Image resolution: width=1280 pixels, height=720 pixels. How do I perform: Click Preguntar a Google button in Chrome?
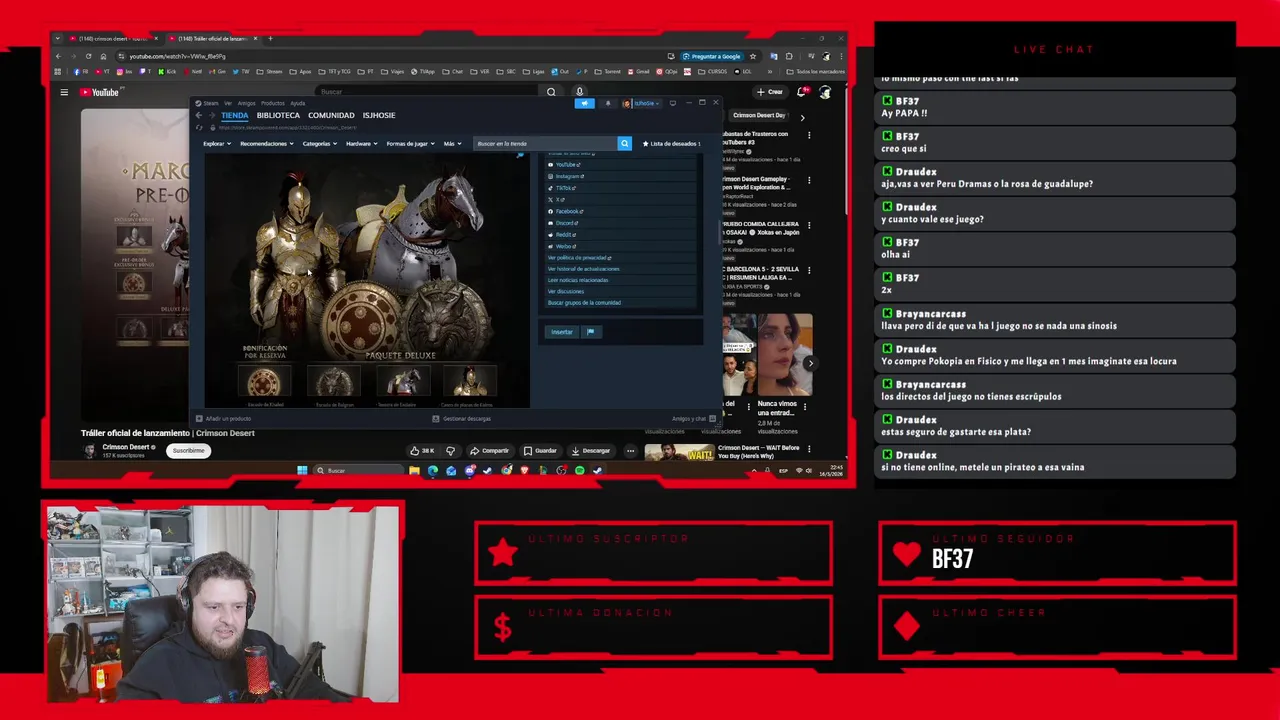coord(712,56)
